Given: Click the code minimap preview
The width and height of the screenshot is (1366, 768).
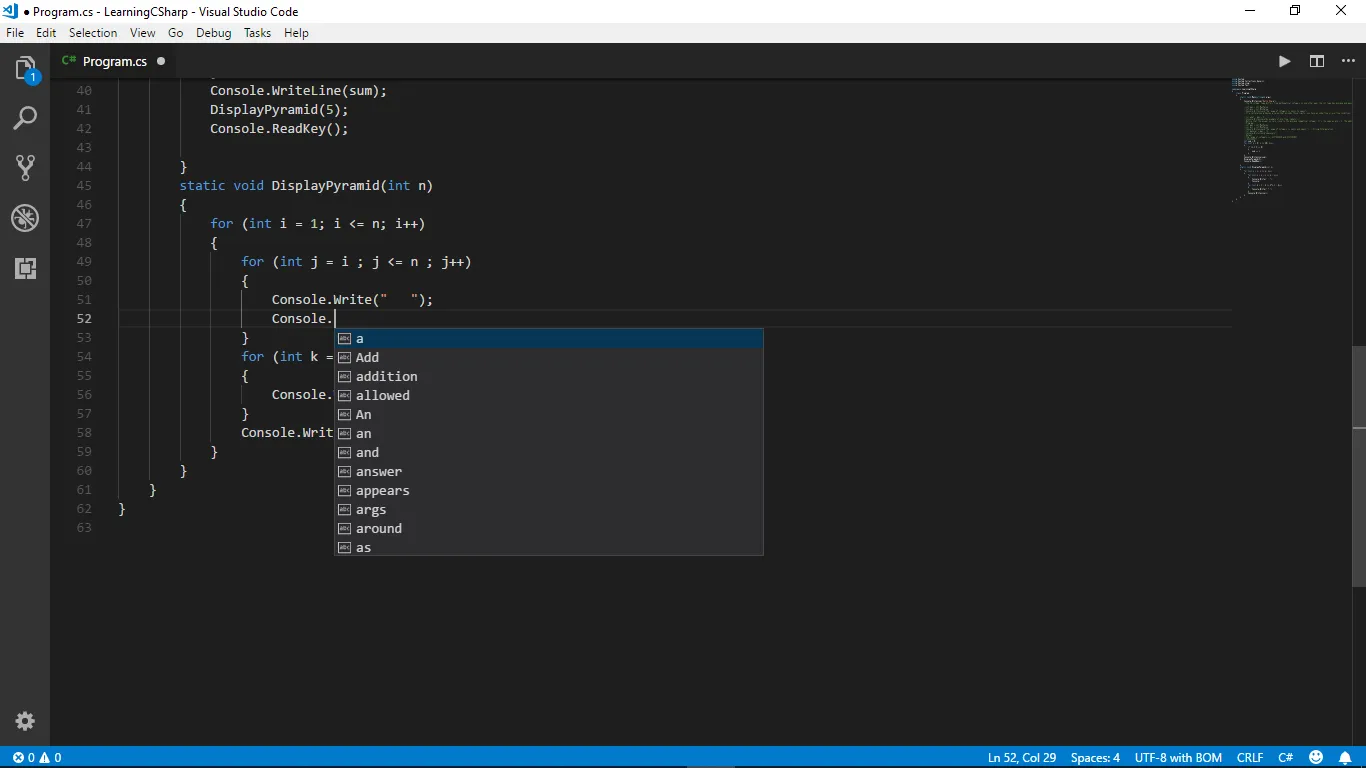Looking at the screenshot, I should [x=1292, y=140].
